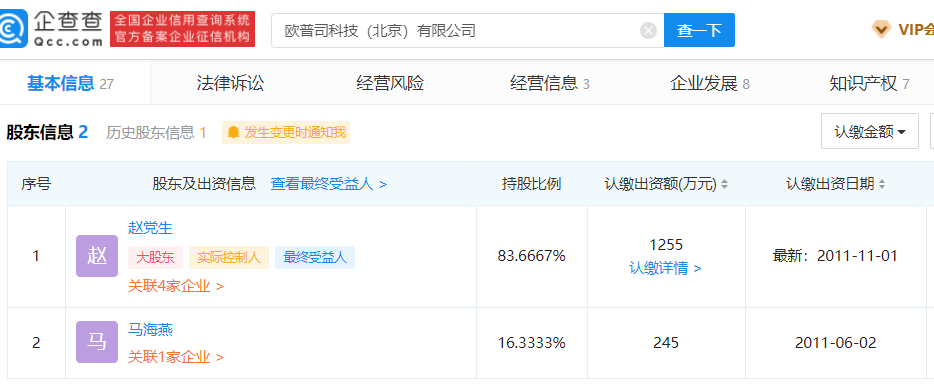This screenshot has height=384, width=934.
Task: Switch to 知识产权 tab
Action: coord(869,83)
